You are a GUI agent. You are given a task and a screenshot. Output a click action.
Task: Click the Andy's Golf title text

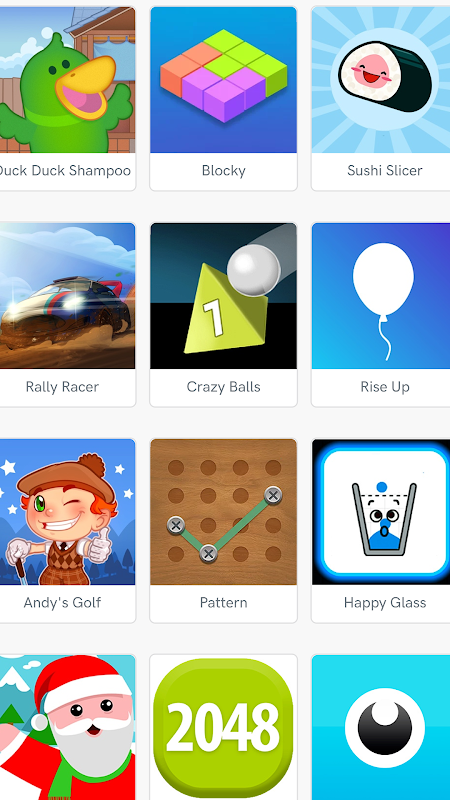62,603
